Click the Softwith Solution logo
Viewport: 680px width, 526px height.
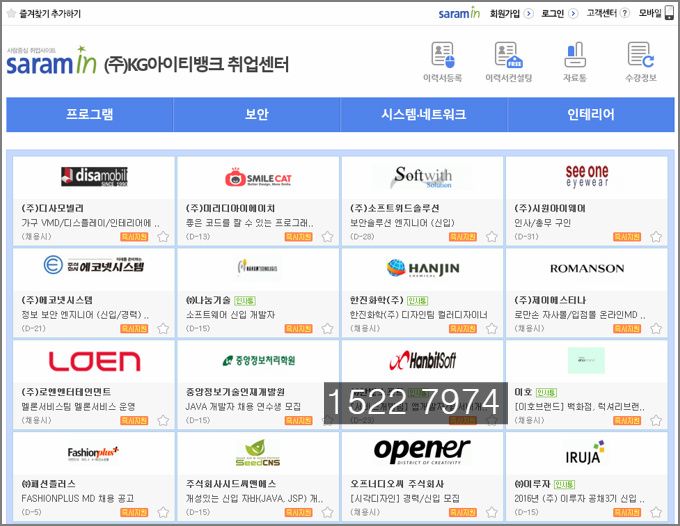coord(422,177)
